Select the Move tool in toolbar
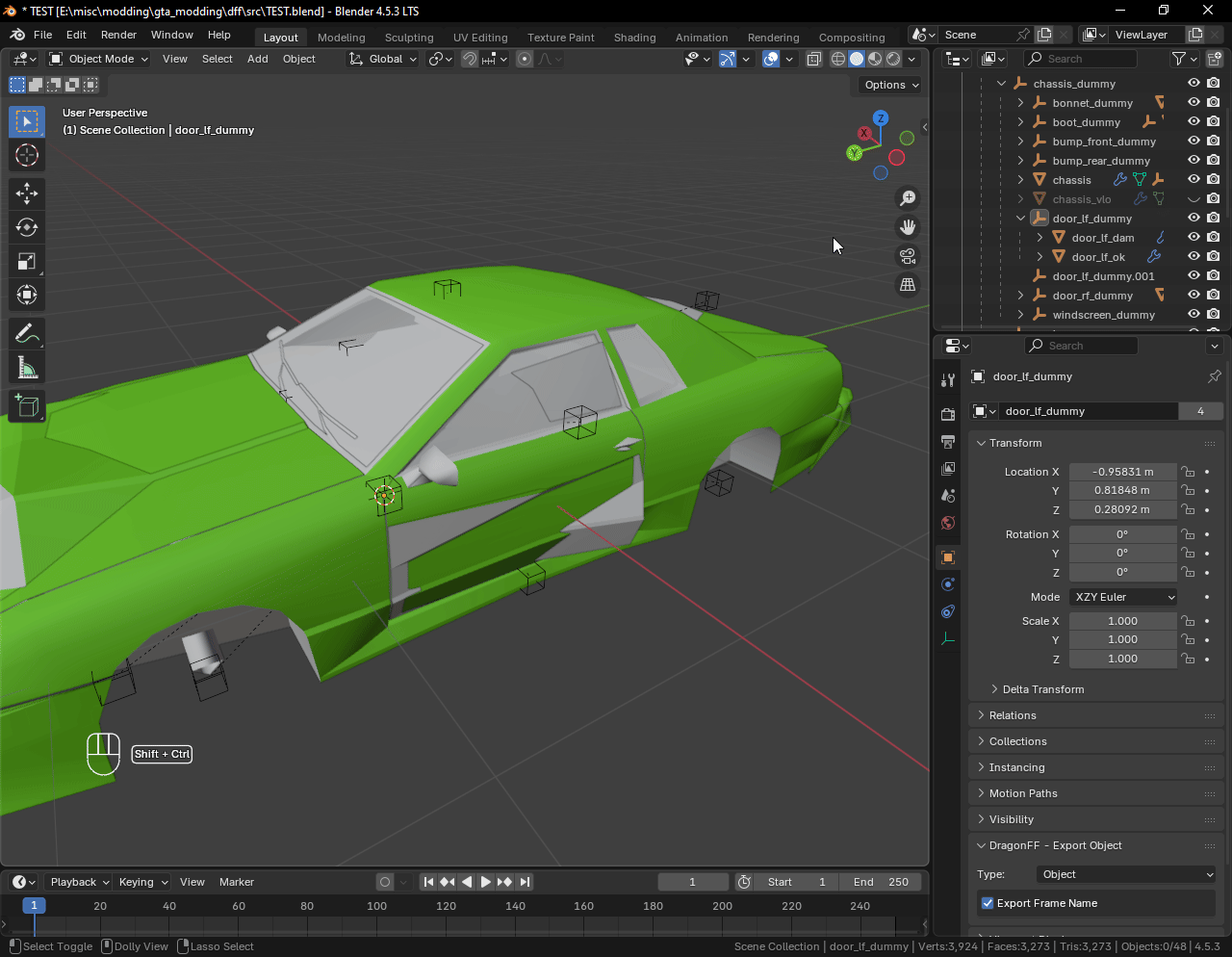 [x=27, y=194]
